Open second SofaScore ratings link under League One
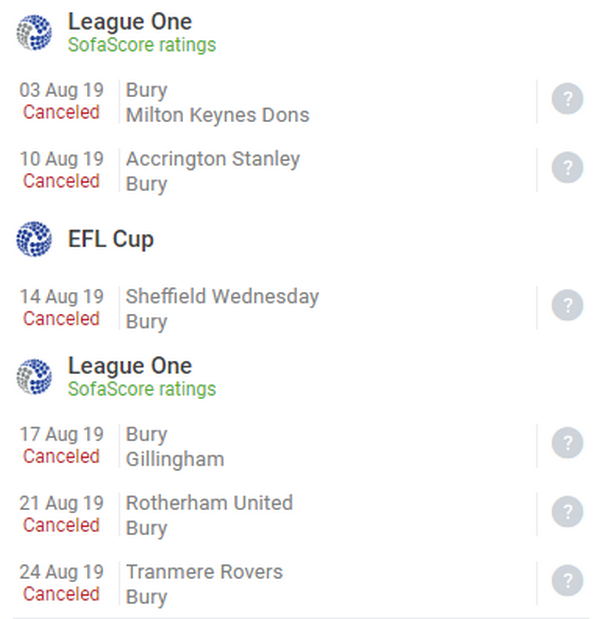The image size is (600, 619). [141, 389]
